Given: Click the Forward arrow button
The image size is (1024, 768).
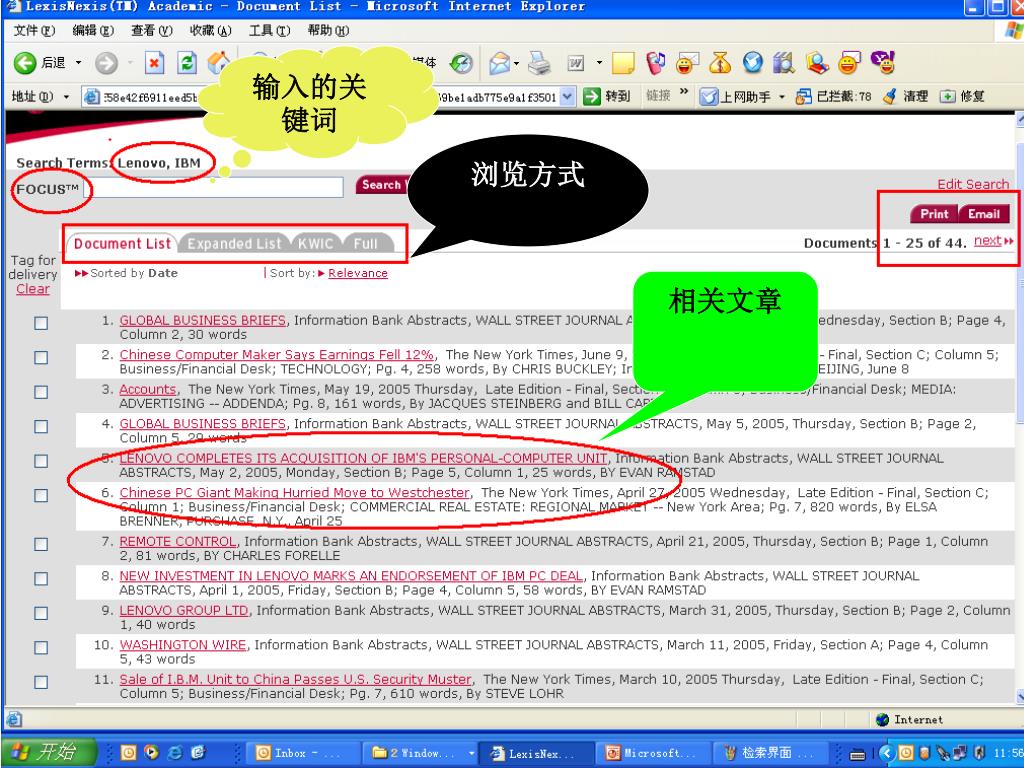Looking at the screenshot, I should (106, 63).
